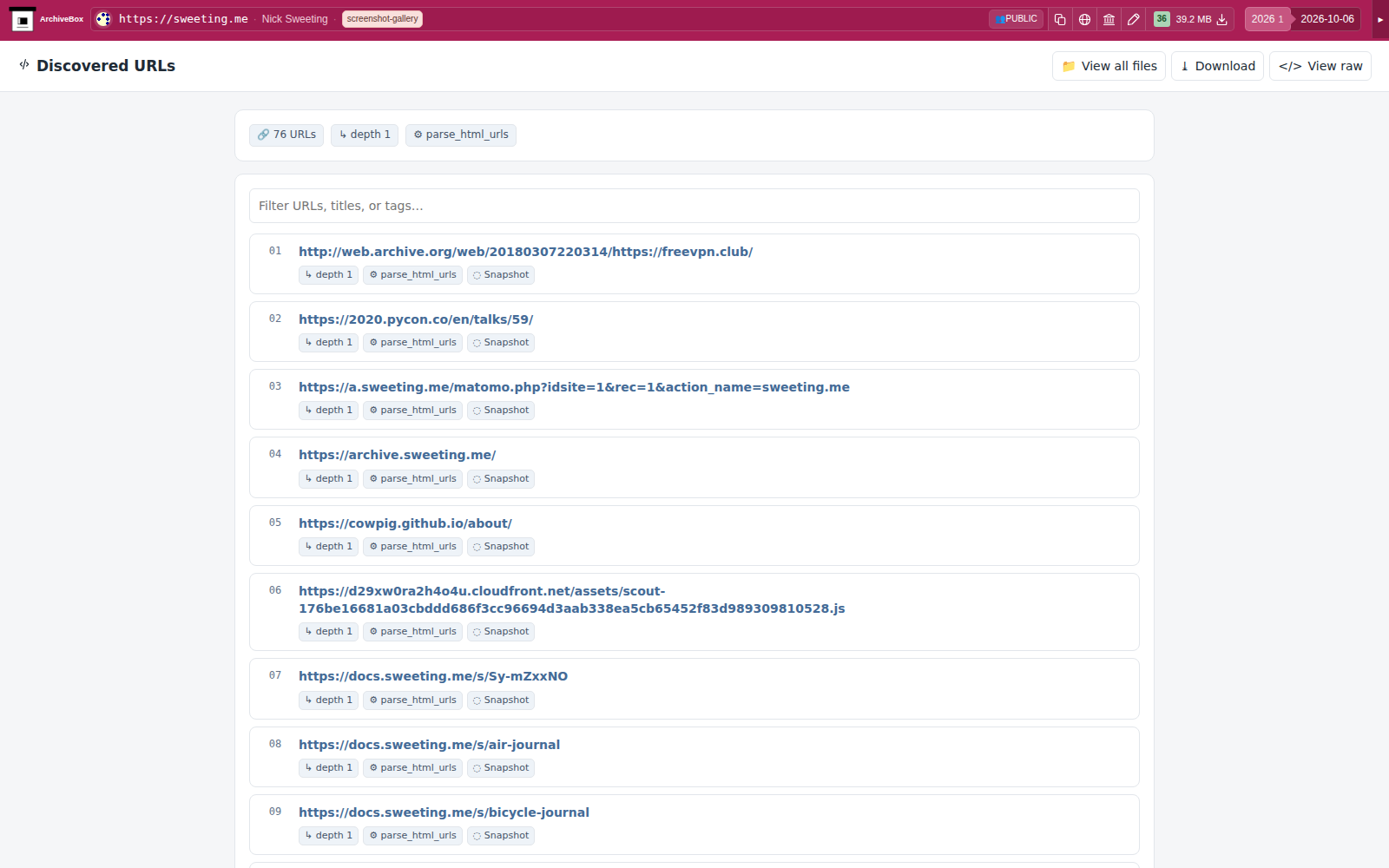Select the 2026 1 timeline segment
1389x868 pixels.
1267,19
